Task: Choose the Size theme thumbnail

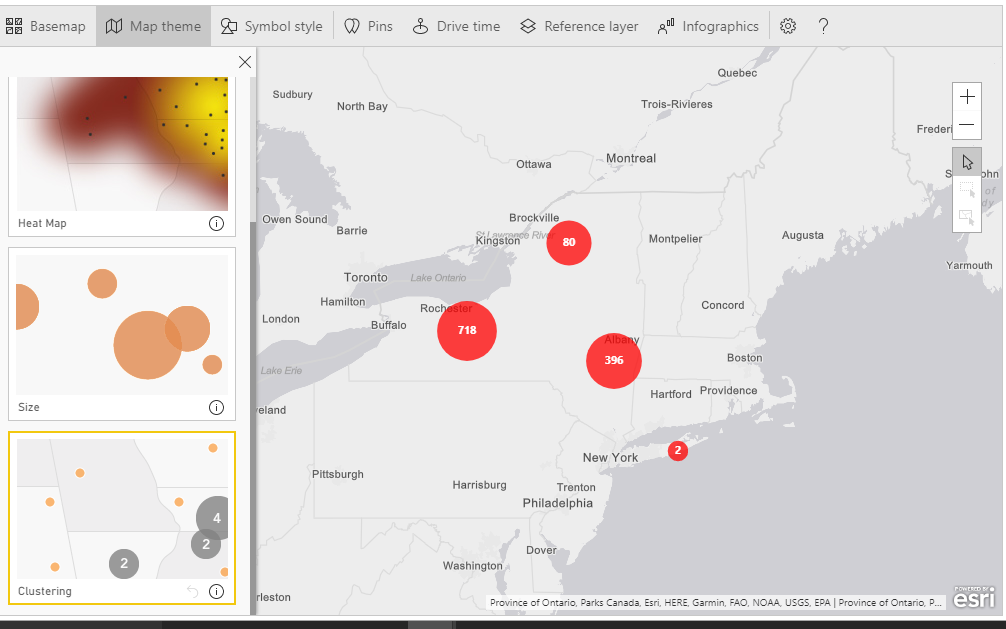Action: point(122,325)
